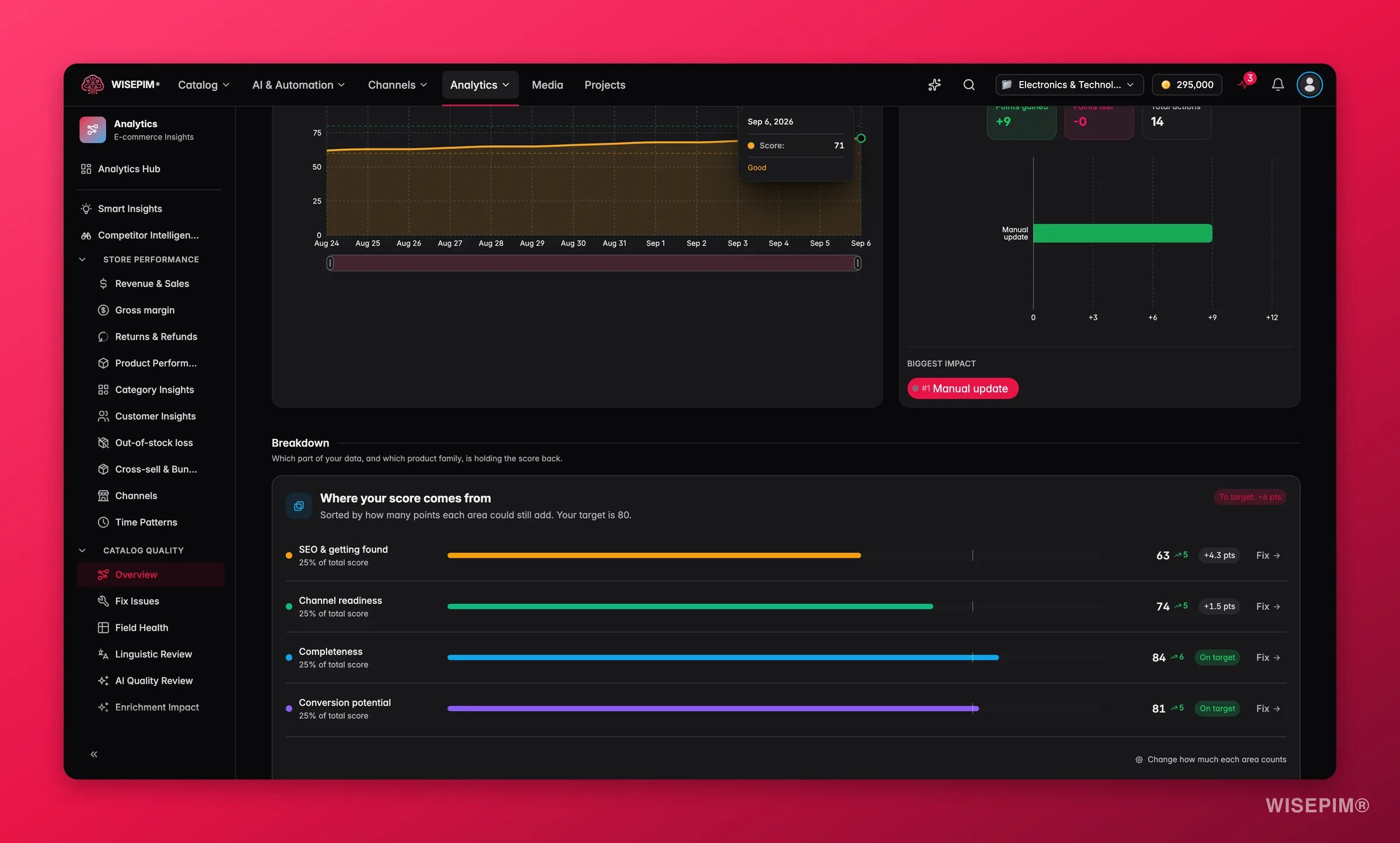Open the notifications bell
This screenshot has width=1400, height=843.
(x=1277, y=85)
